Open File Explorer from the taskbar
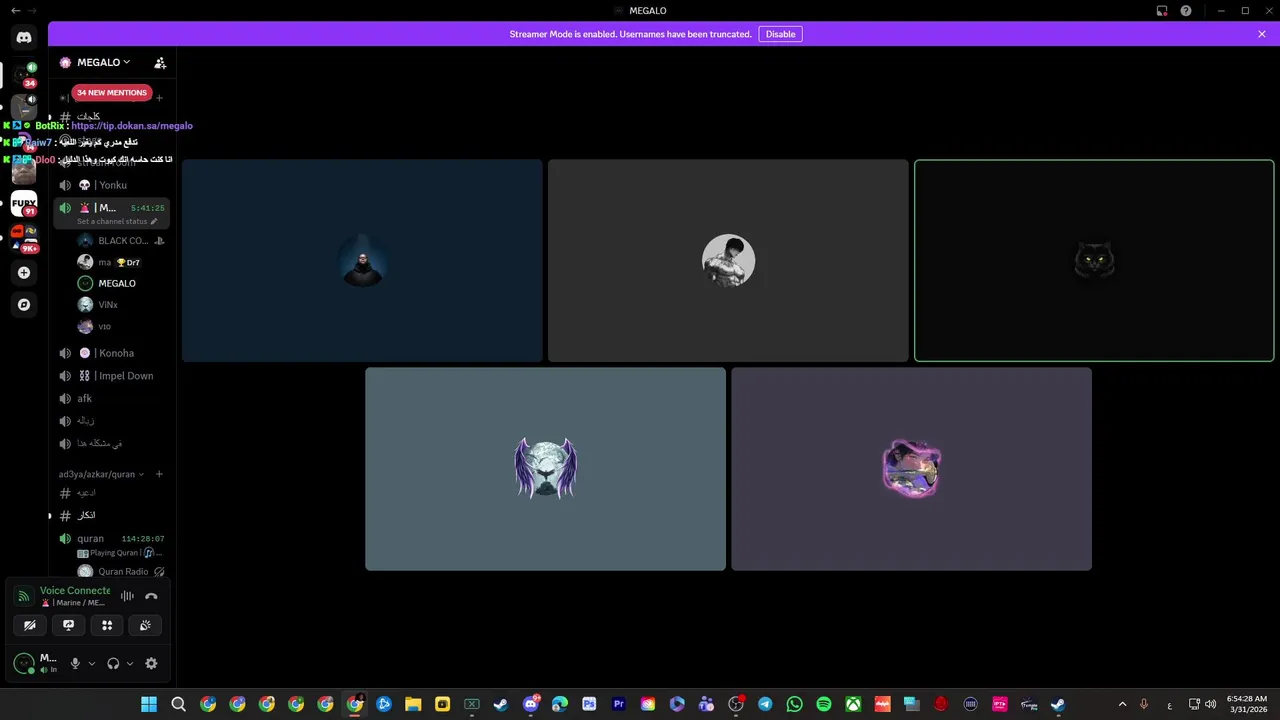Viewport: 1280px width, 720px height. pyautogui.click(x=413, y=704)
